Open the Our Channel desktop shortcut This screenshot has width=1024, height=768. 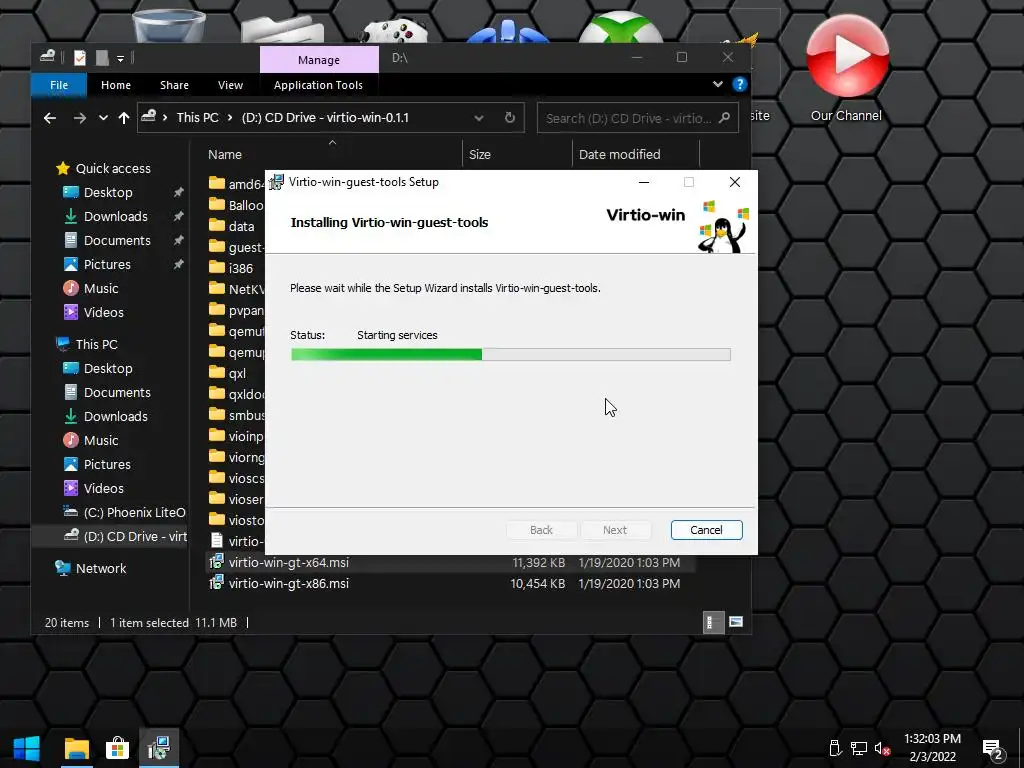tap(846, 69)
